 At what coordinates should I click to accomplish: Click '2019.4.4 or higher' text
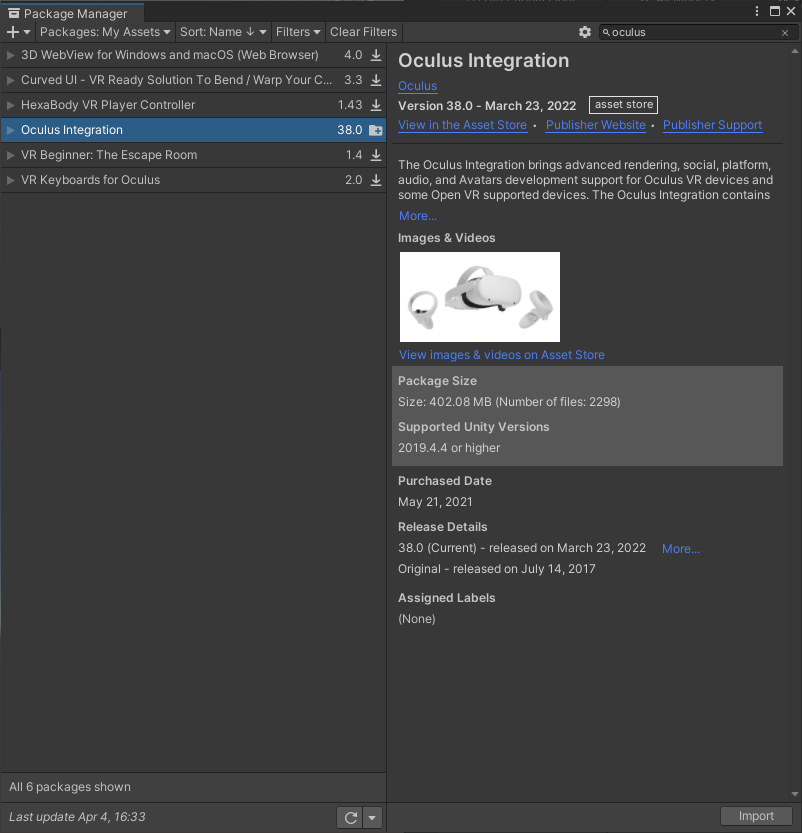coord(449,448)
